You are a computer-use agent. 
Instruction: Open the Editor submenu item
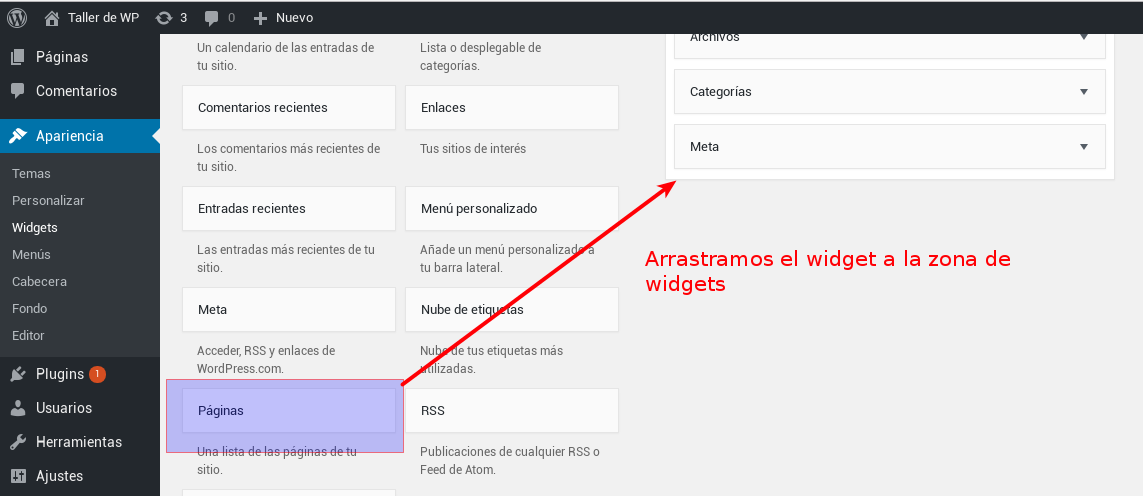coord(28,336)
